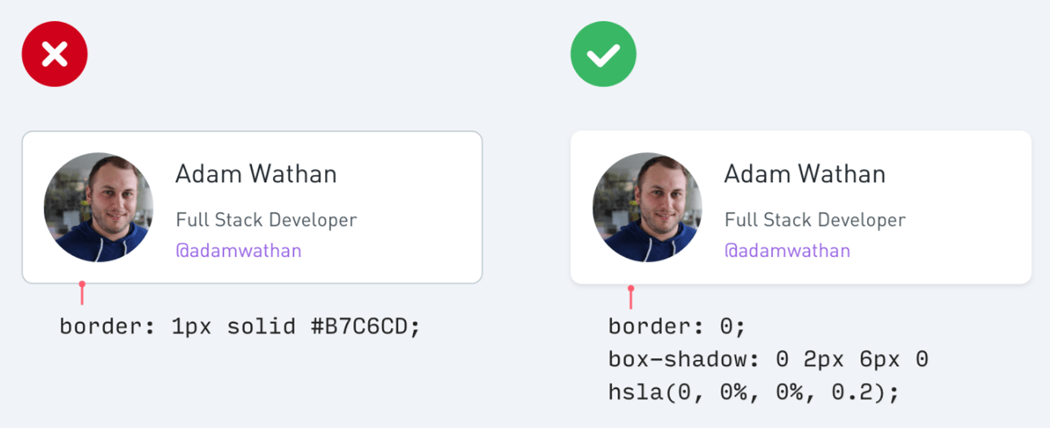Open the @adamwathan link in the bordered card
This screenshot has width=1050, height=428.
[238, 251]
